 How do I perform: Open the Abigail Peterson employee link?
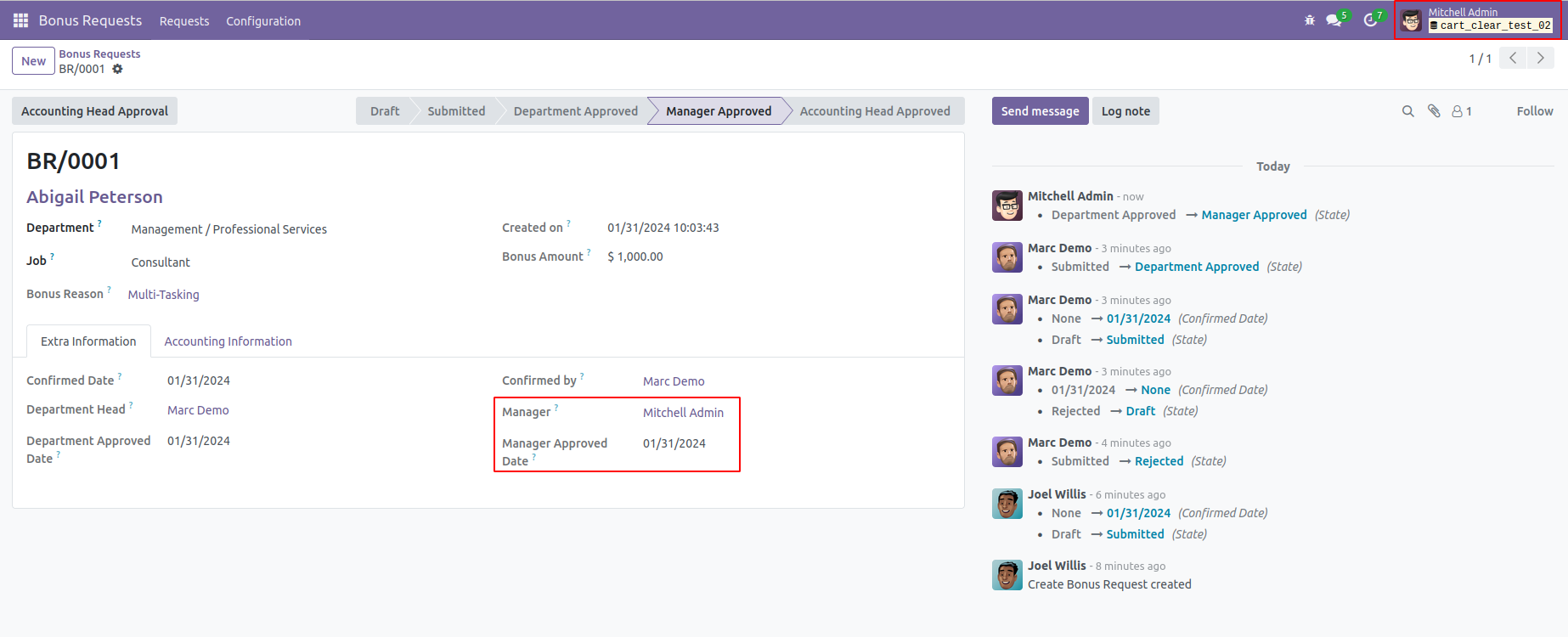click(94, 197)
